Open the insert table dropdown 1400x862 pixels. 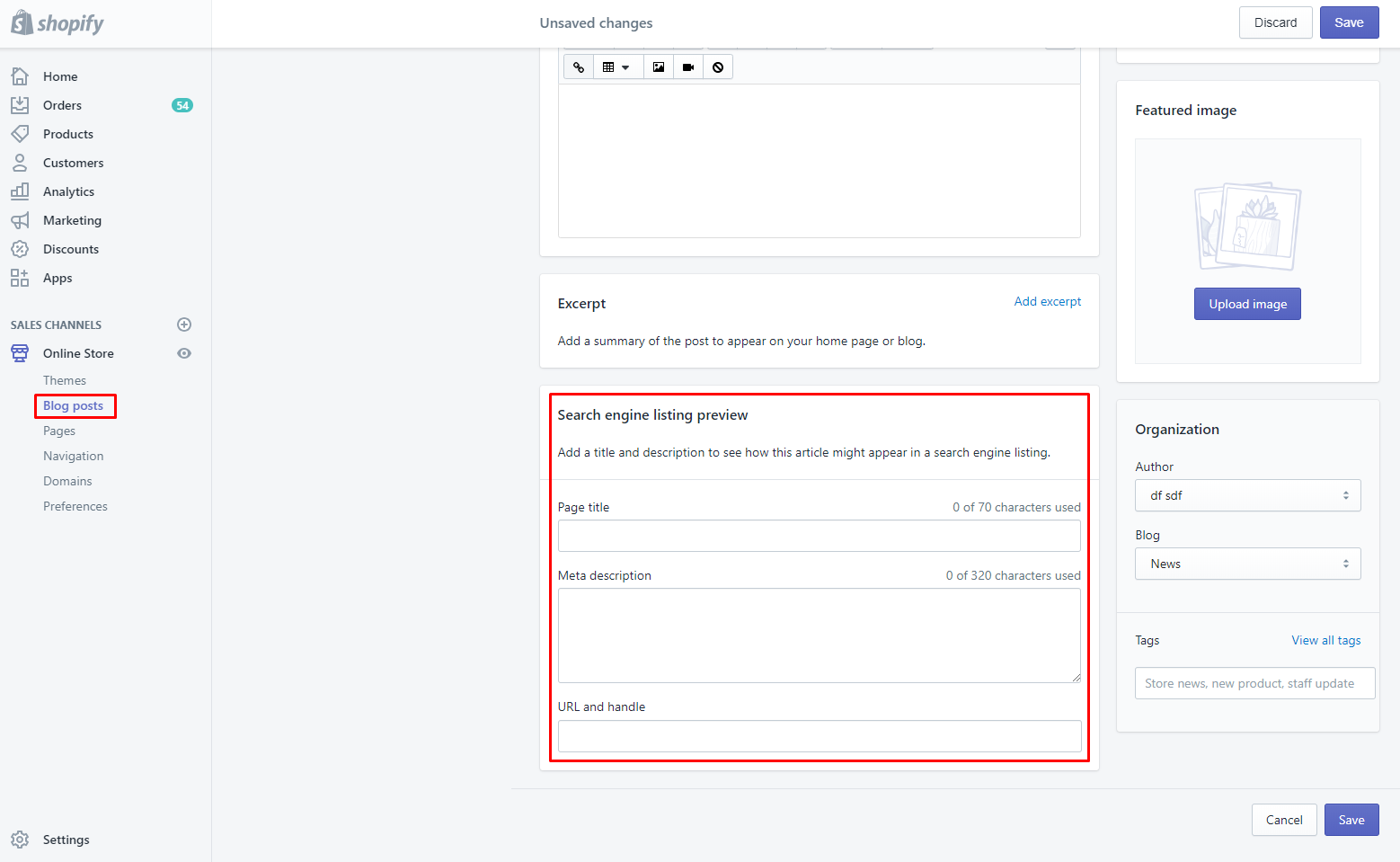click(x=618, y=67)
